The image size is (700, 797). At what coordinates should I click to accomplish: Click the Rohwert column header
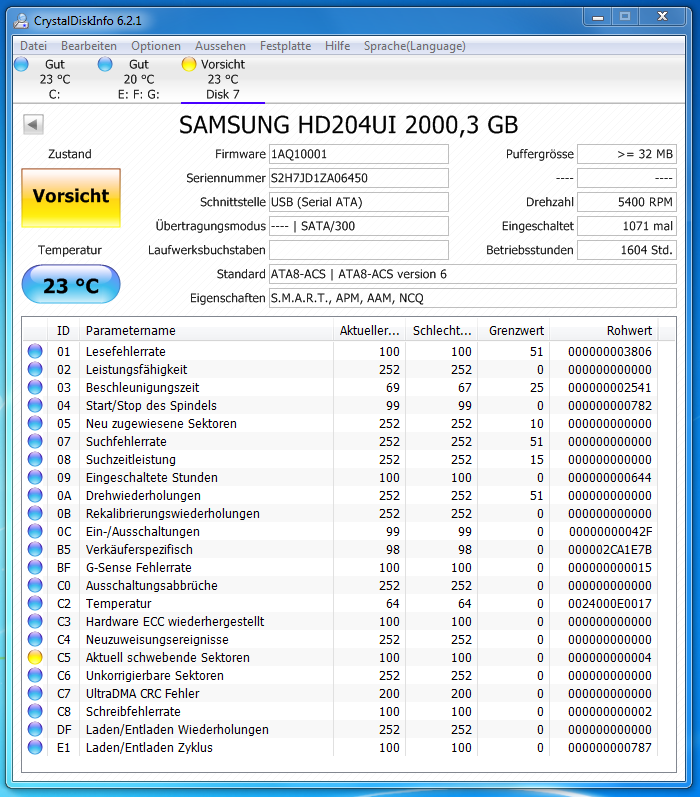604,331
